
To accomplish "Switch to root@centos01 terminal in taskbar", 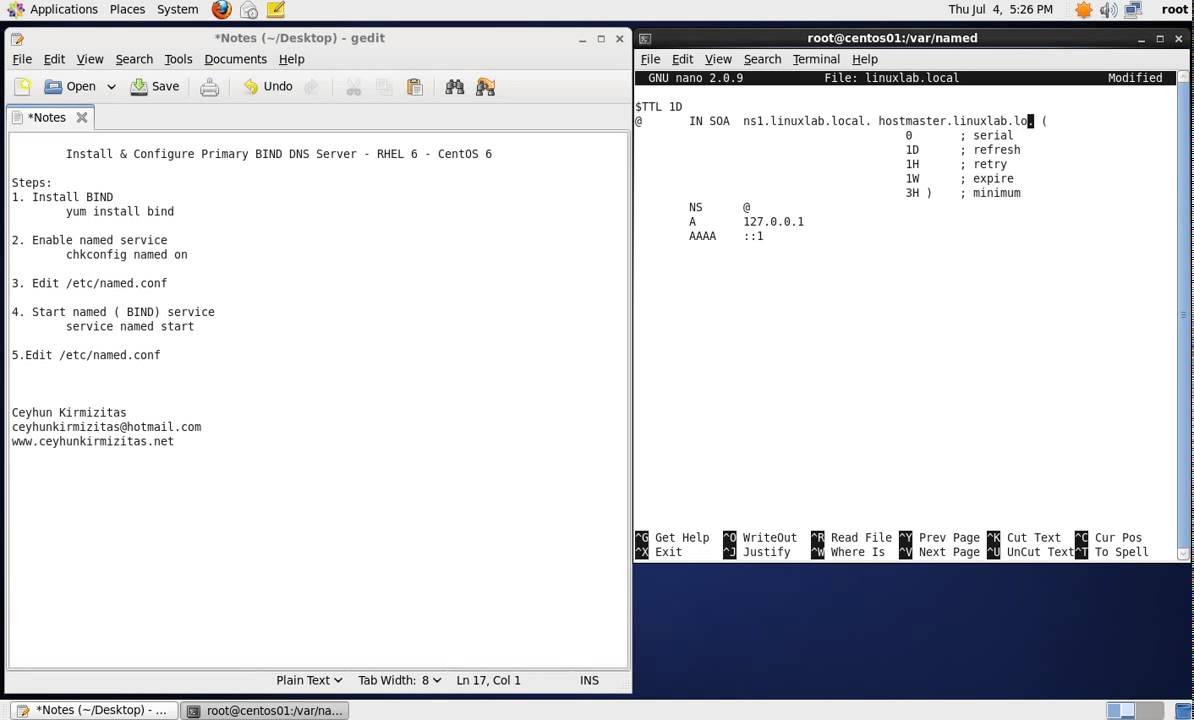I will [265, 710].
